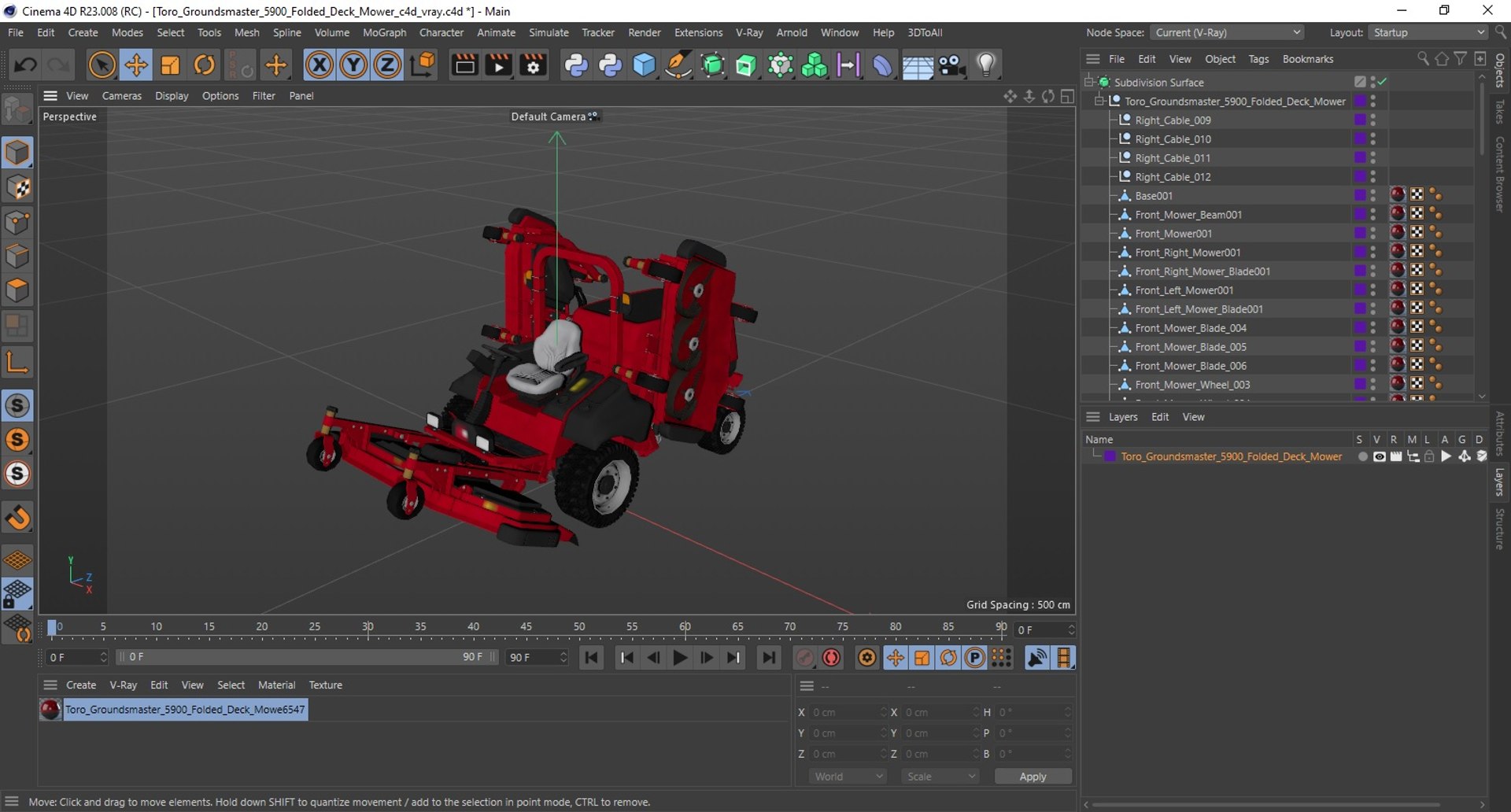
Task: Click the Coordinate System toggle icon
Action: point(423,65)
